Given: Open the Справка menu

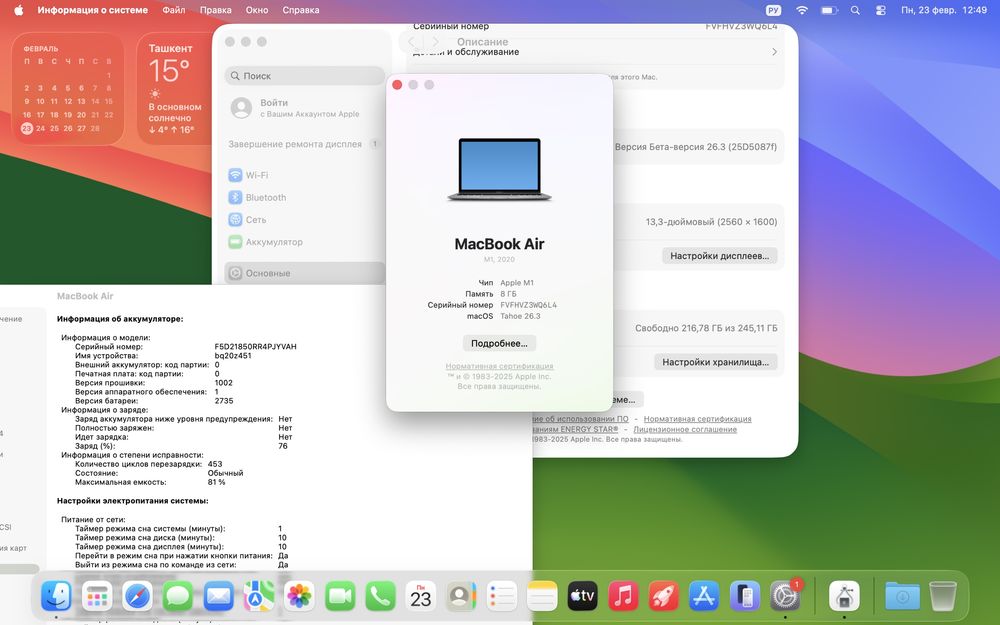Looking at the screenshot, I should click(x=300, y=10).
